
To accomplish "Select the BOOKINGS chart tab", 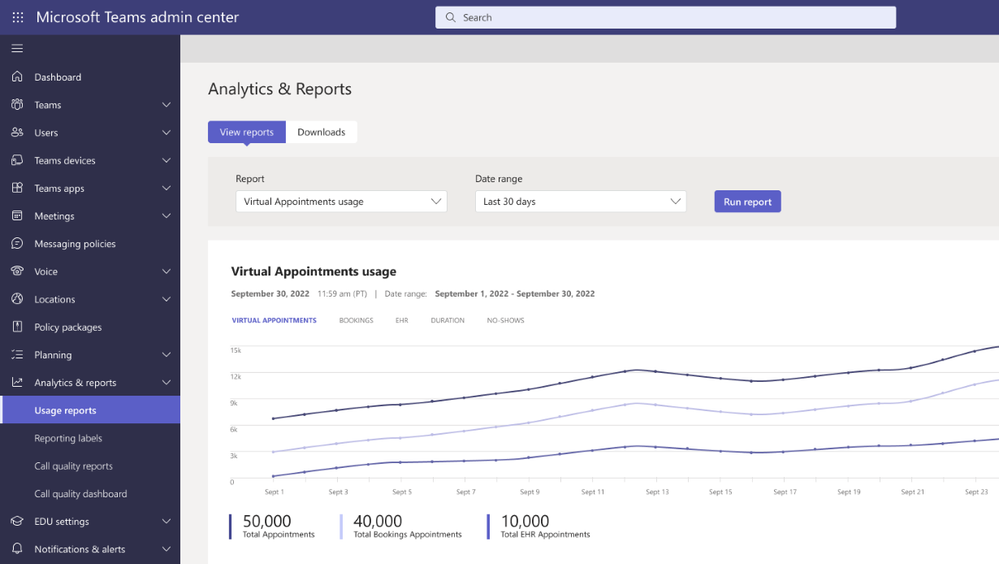I will pos(356,321).
